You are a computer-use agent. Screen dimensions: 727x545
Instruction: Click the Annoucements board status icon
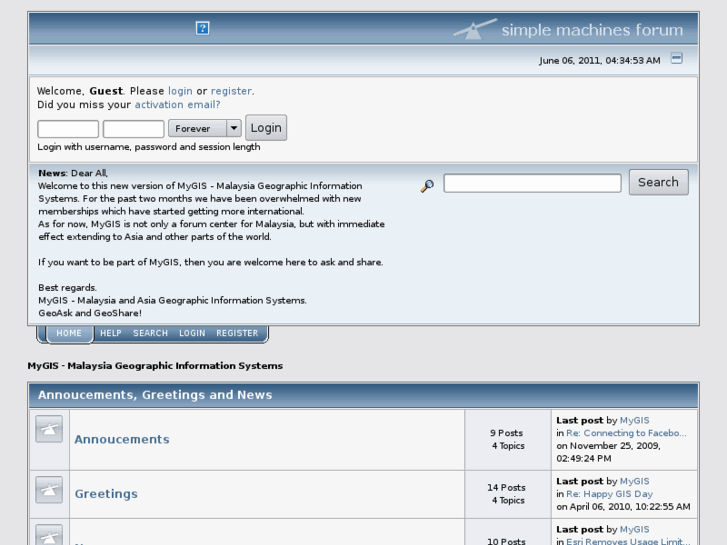pos(49,429)
